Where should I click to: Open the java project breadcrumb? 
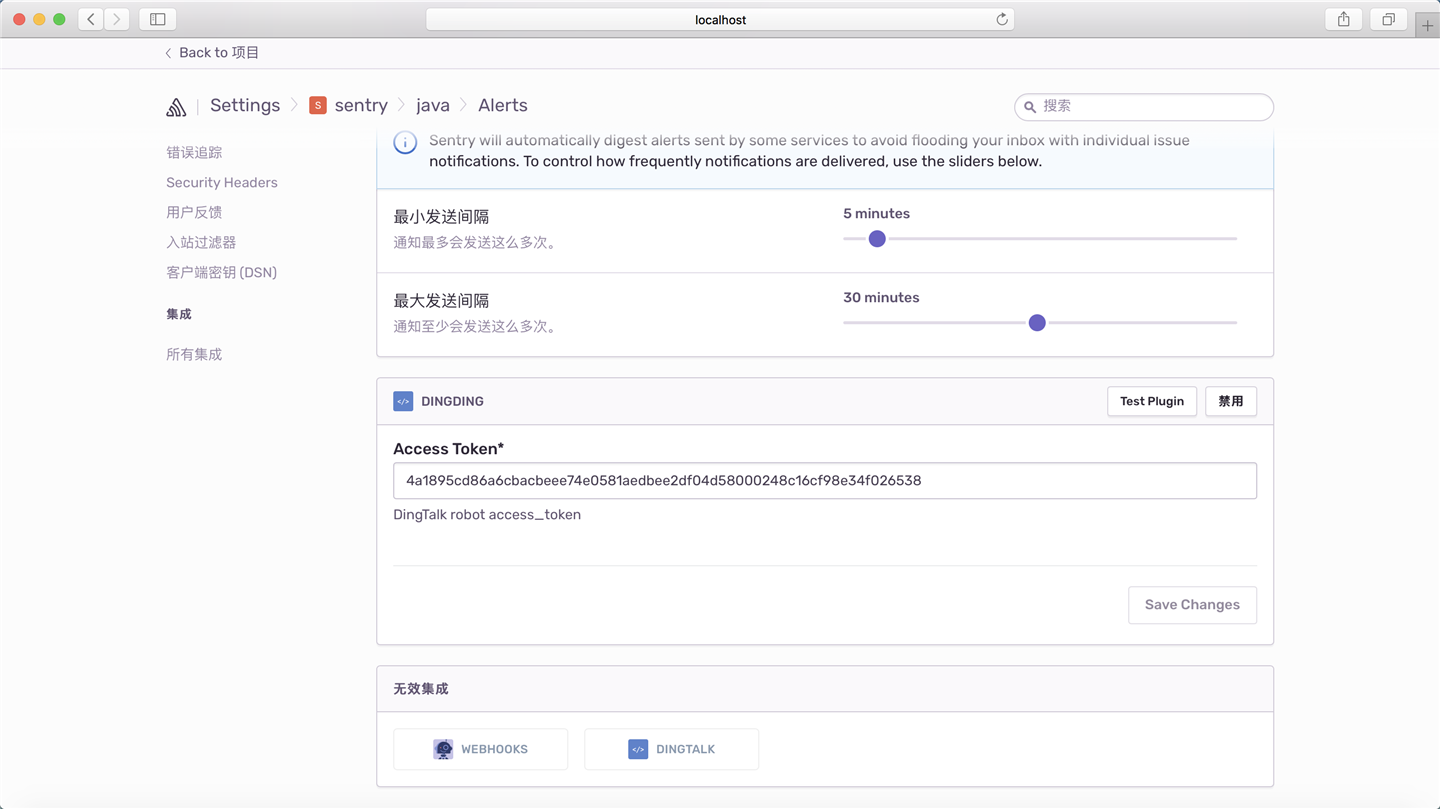pyautogui.click(x=433, y=105)
